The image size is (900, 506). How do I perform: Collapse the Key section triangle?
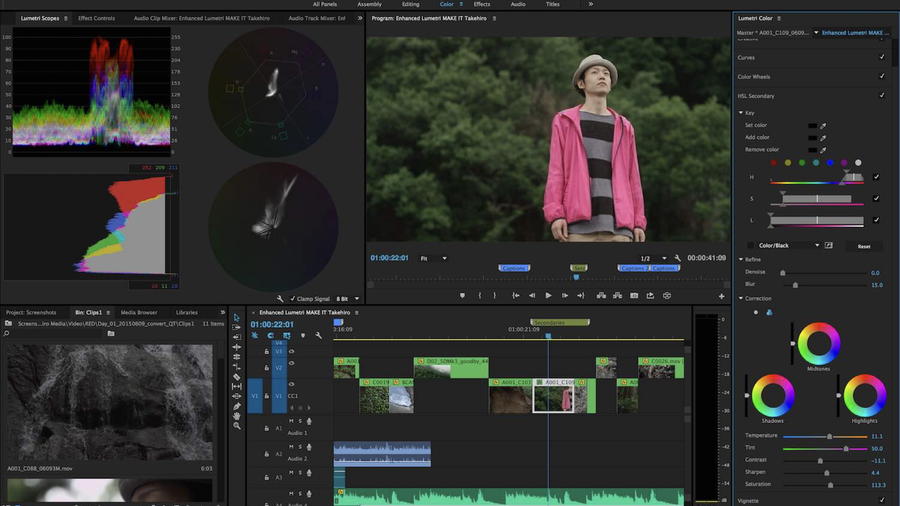point(741,113)
